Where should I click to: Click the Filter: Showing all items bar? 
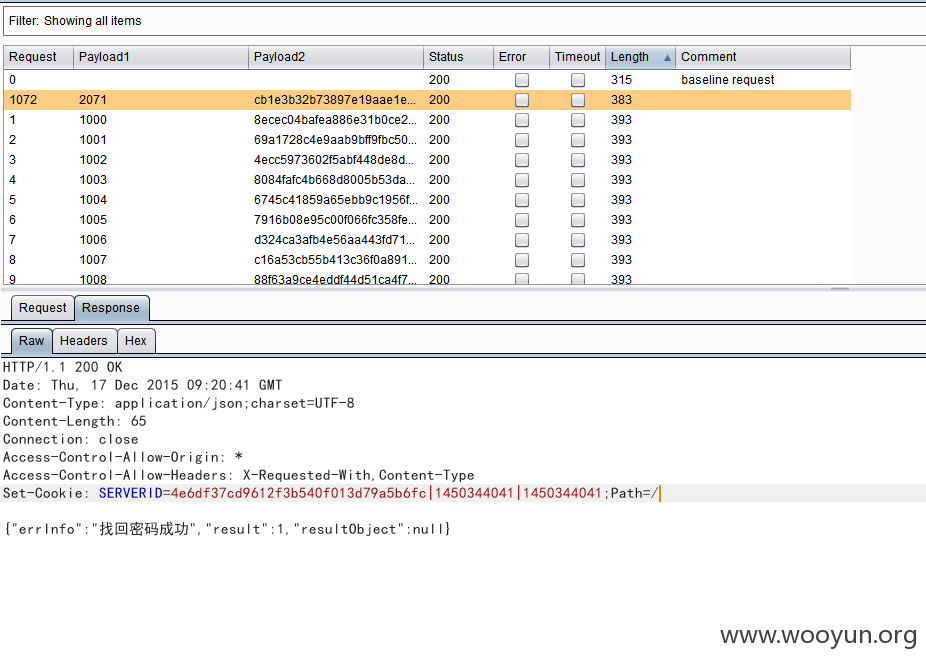464,21
